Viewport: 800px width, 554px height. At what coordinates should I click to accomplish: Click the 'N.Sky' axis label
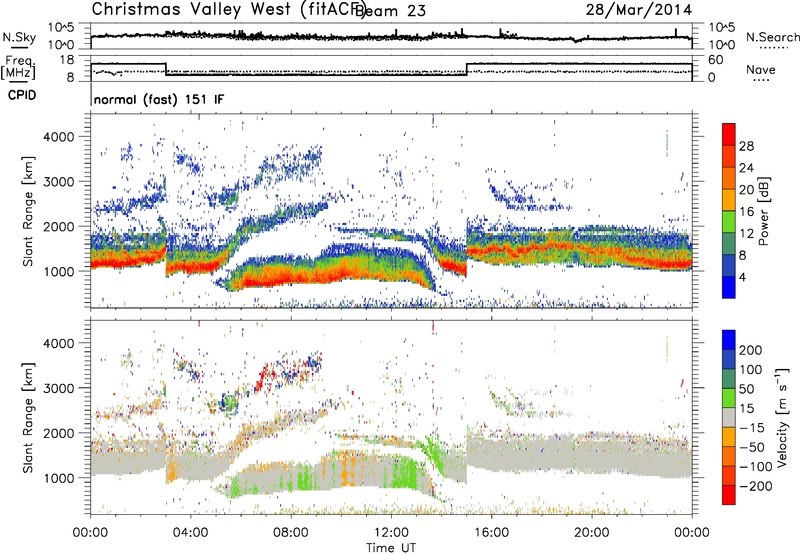click(x=19, y=37)
